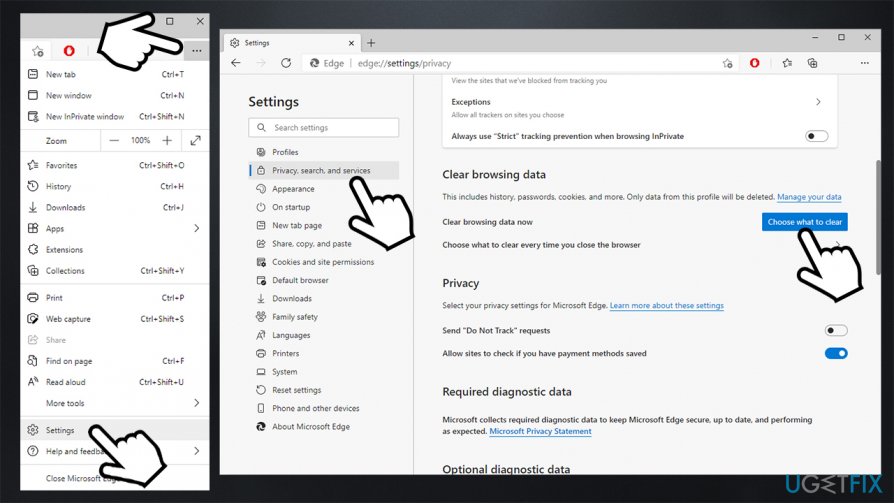The height and width of the screenshot is (504, 894).
Task: Open About Microsoft Edge
Action: (x=323, y=426)
